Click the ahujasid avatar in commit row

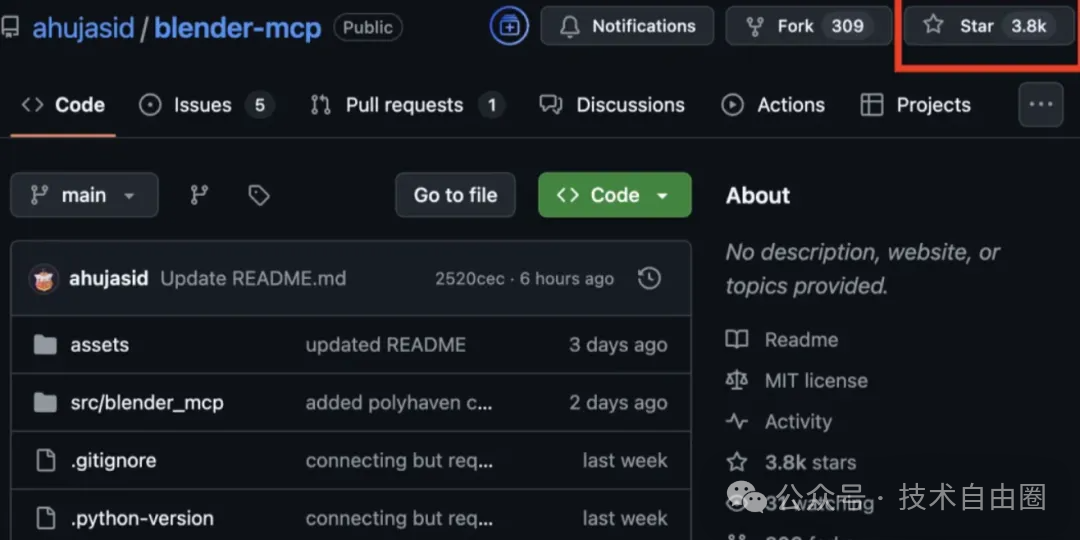[44, 279]
